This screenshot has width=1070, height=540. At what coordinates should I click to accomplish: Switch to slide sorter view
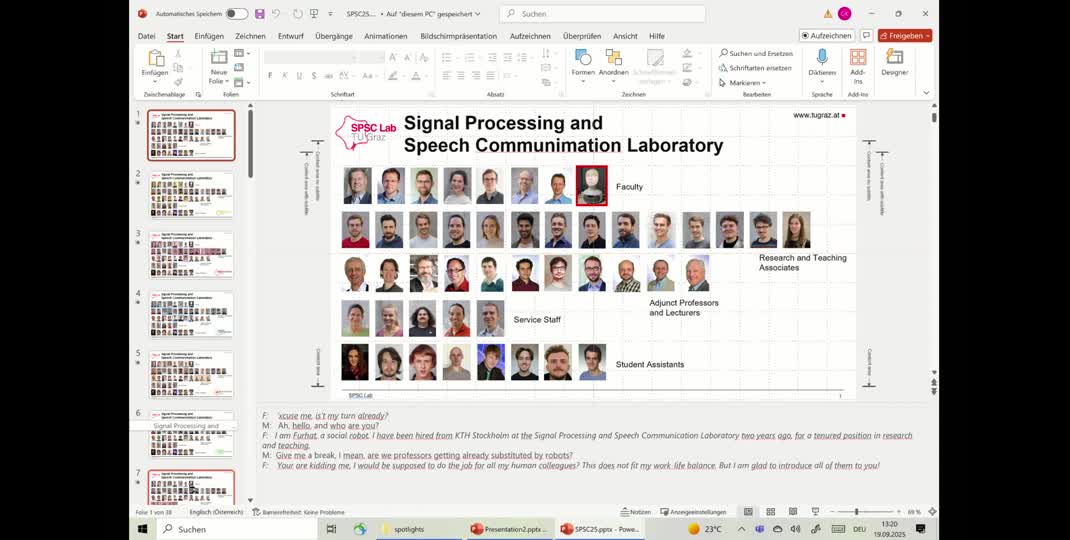point(770,512)
